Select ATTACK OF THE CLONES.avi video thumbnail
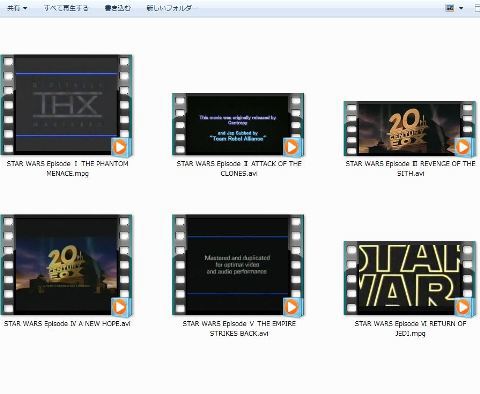This screenshot has height=394, width=480. pos(238,124)
